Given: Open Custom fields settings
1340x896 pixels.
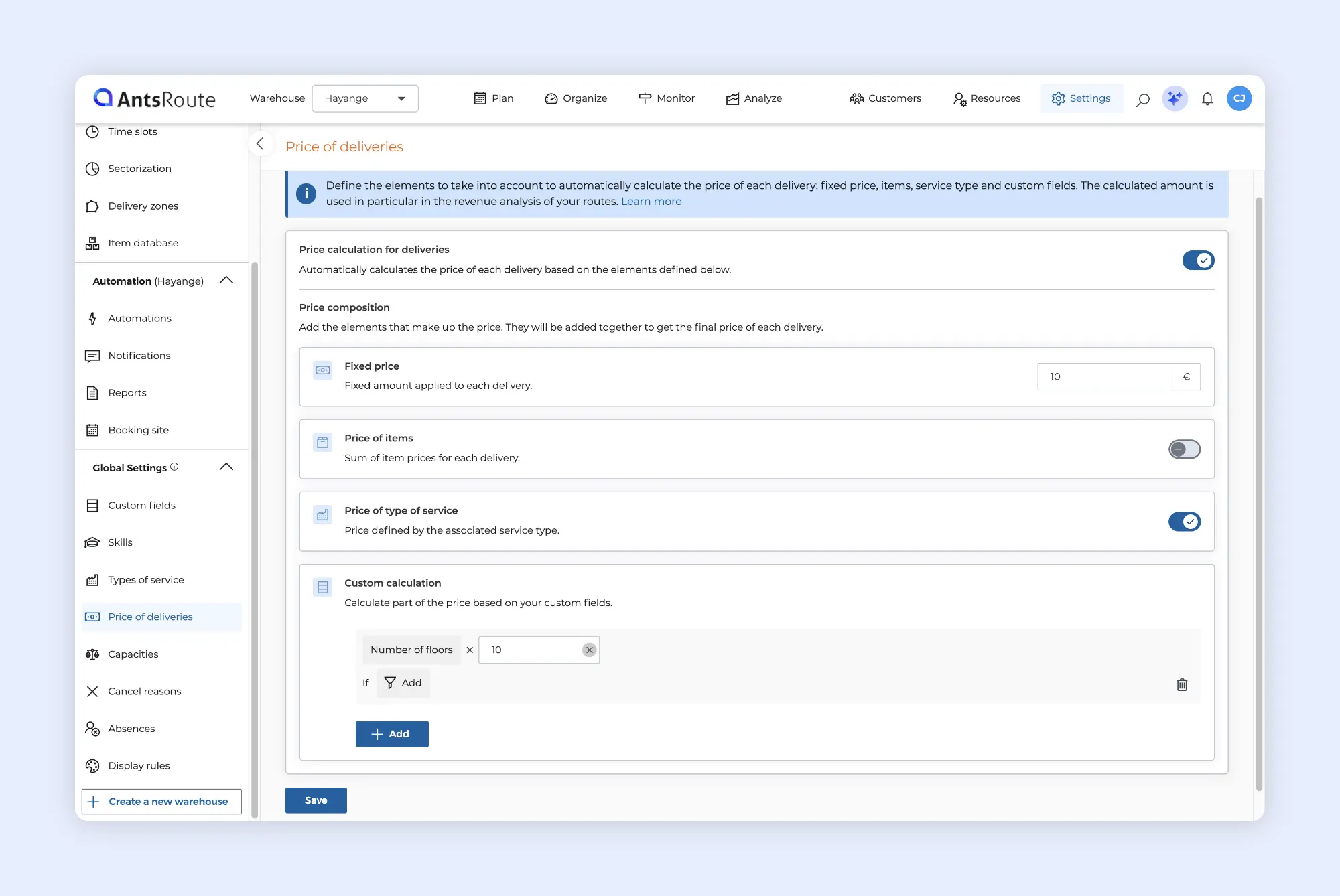Looking at the screenshot, I should click(x=161, y=506).
